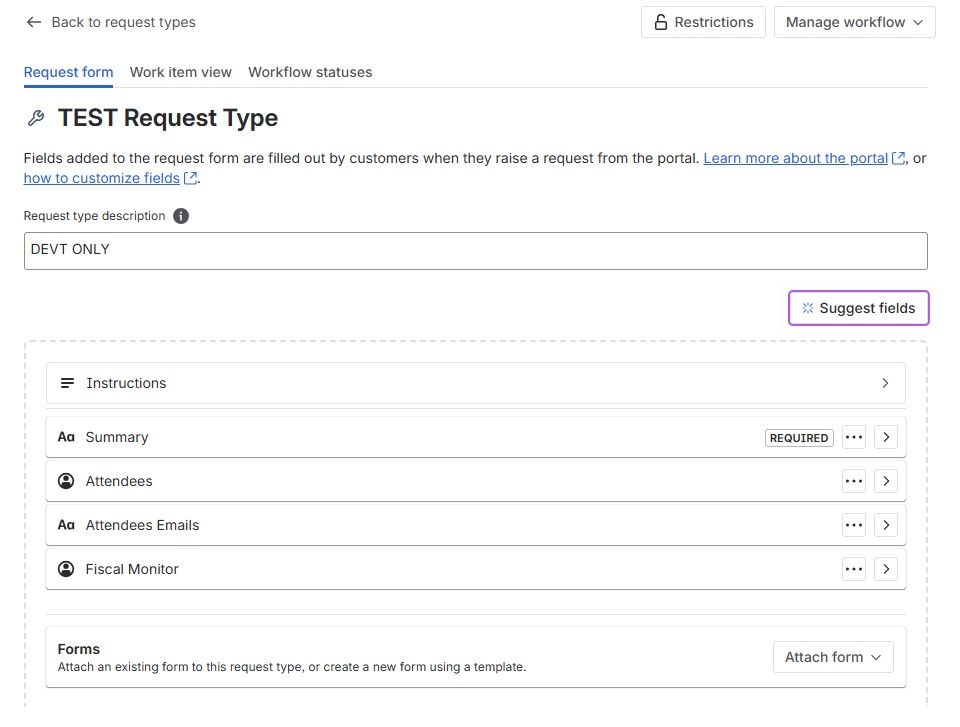
Task: Open the Manage workflow dropdown
Action: coord(854,21)
